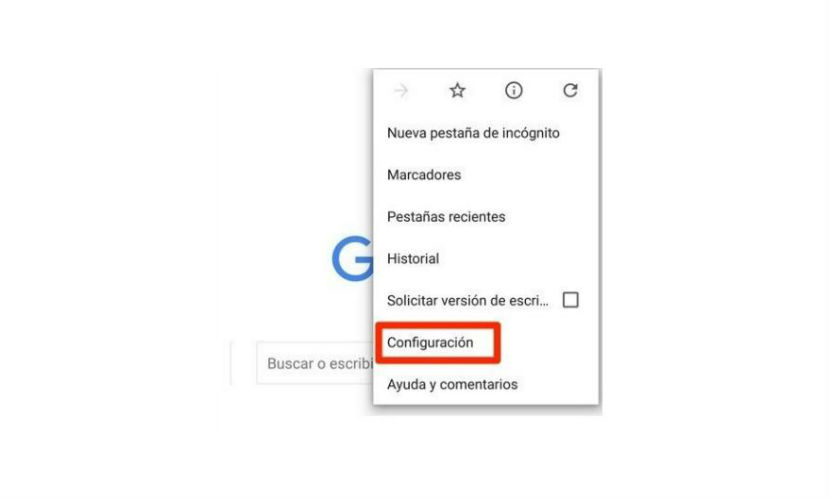
Task: Open Ayuda y comentarios
Action: click(452, 384)
